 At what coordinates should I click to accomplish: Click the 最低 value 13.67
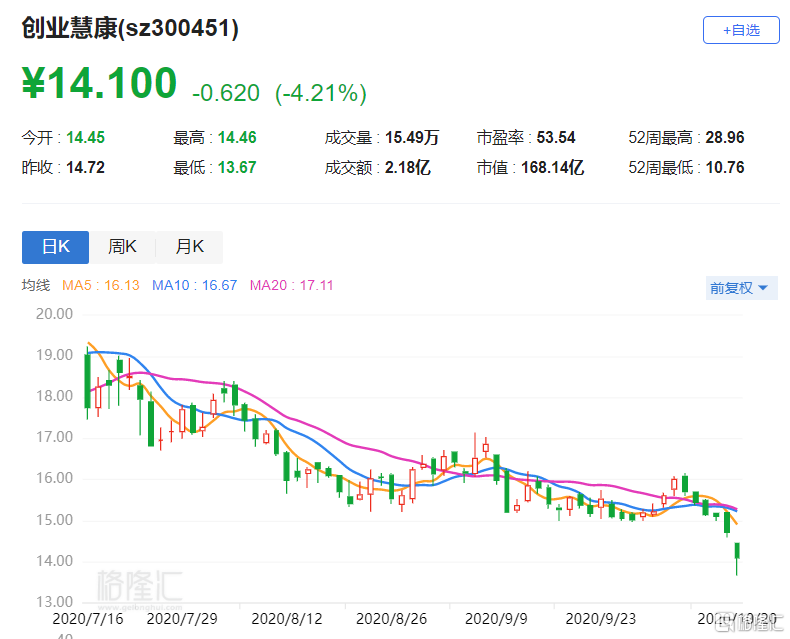237,167
